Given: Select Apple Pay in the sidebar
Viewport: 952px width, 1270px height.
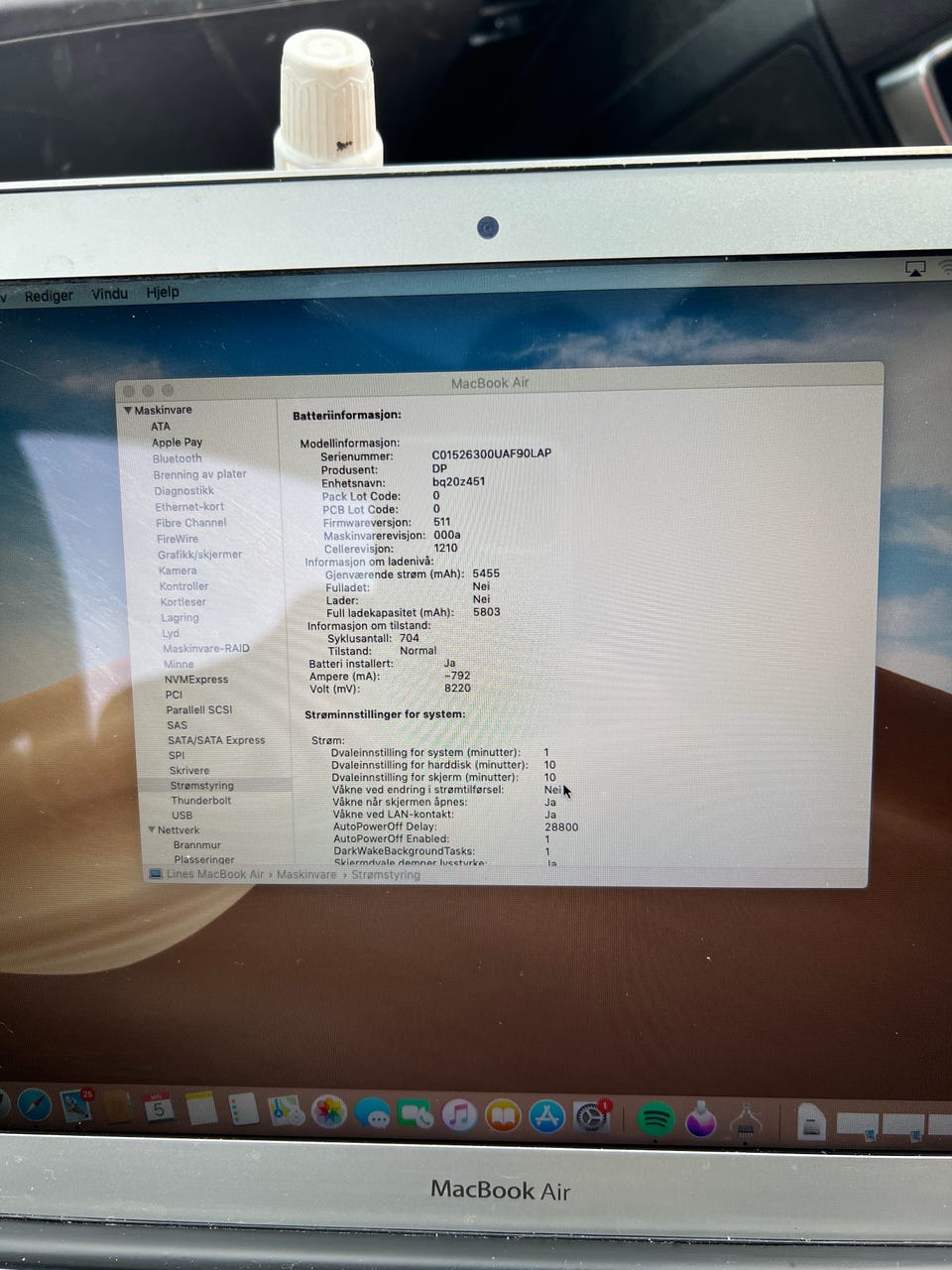Looking at the screenshot, I should click(x=177, y=443).
